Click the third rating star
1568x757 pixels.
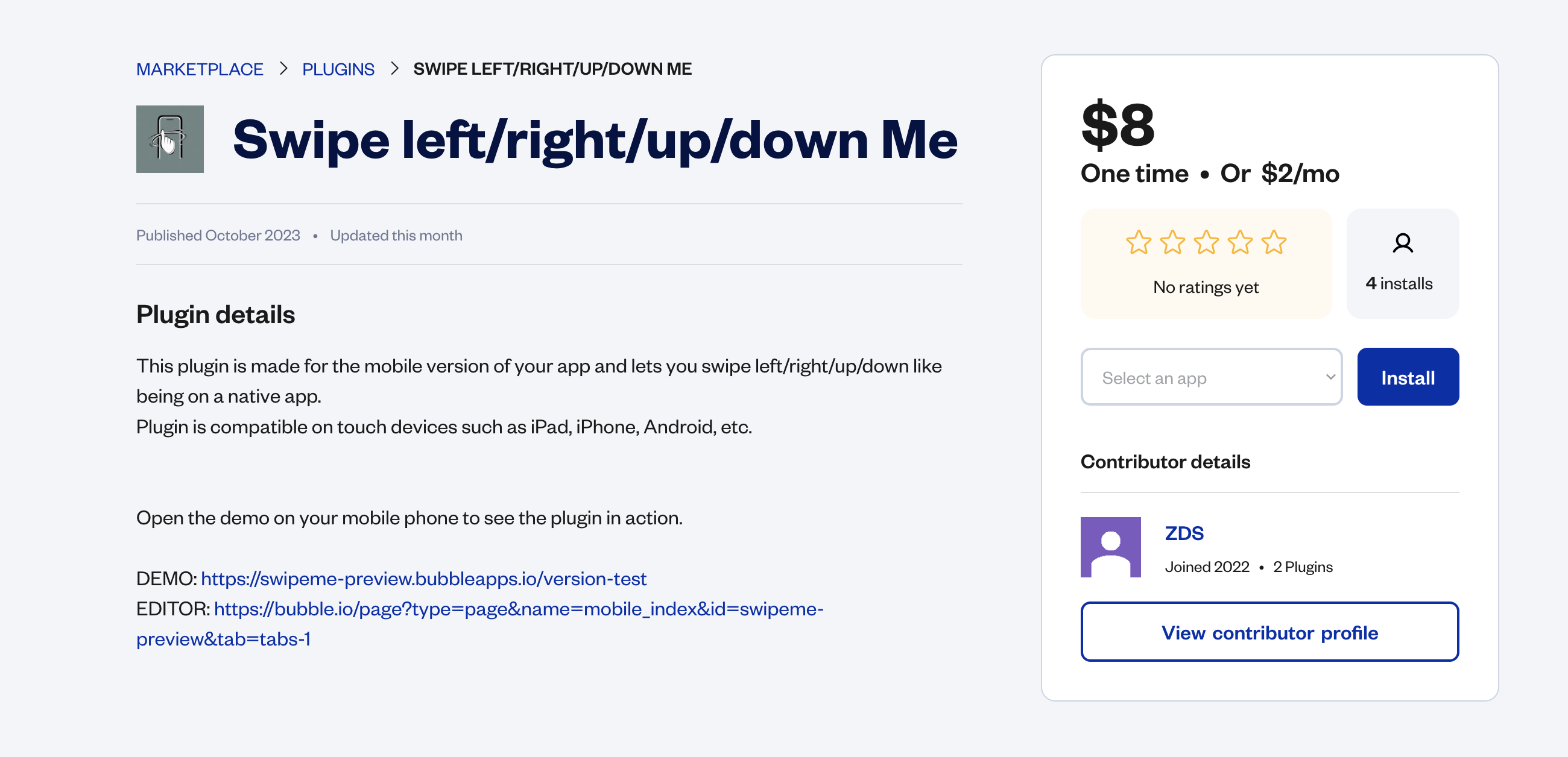pyautogui.click(x=1206, y=243)
